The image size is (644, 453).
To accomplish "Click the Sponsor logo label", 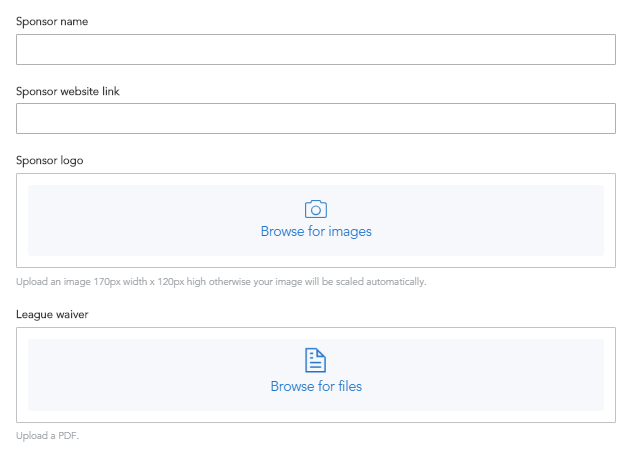I will 50,160.
